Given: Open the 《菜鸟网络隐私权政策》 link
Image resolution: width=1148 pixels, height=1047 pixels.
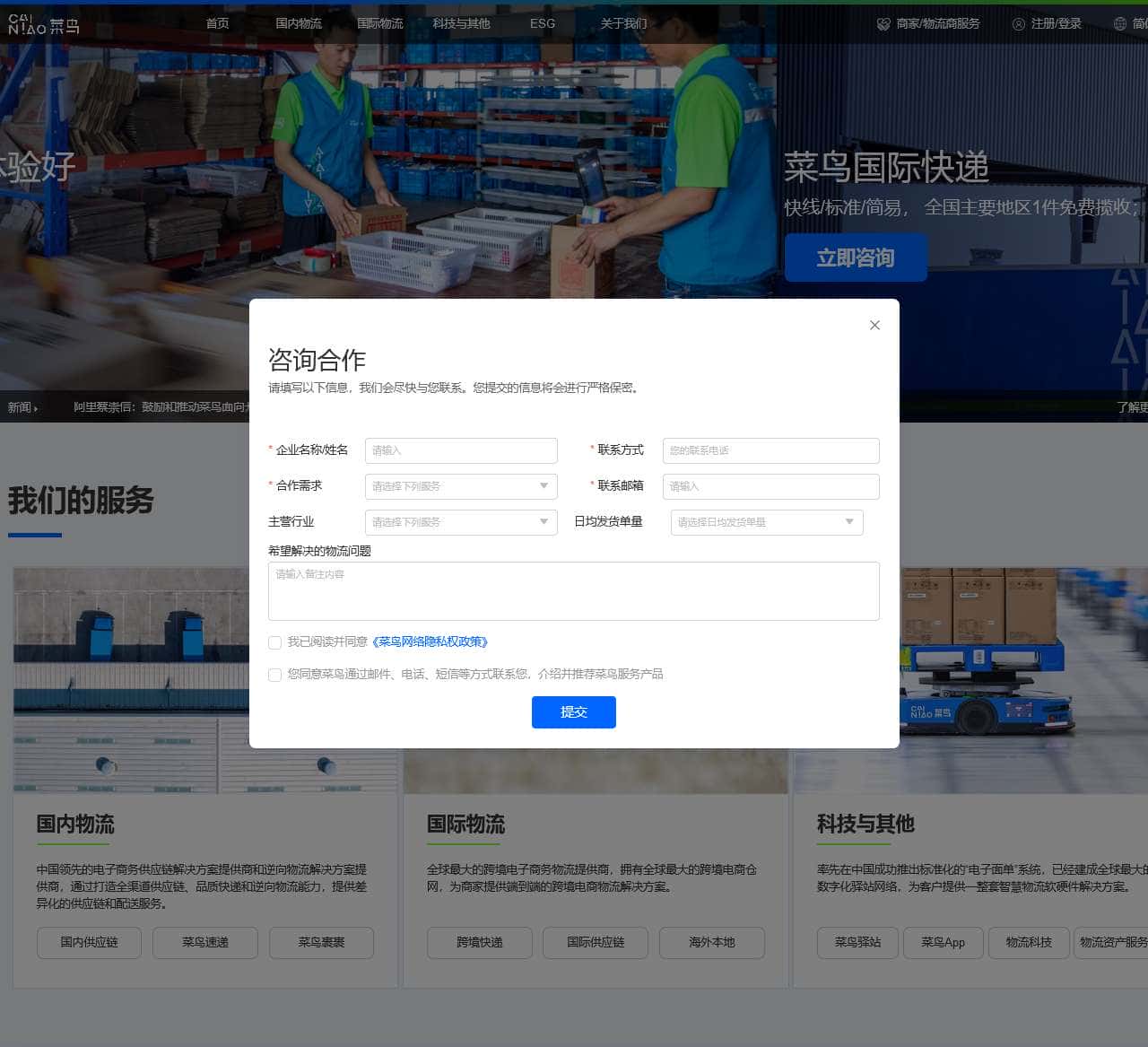Looking at the screenshot, I should tap(430, 642).
